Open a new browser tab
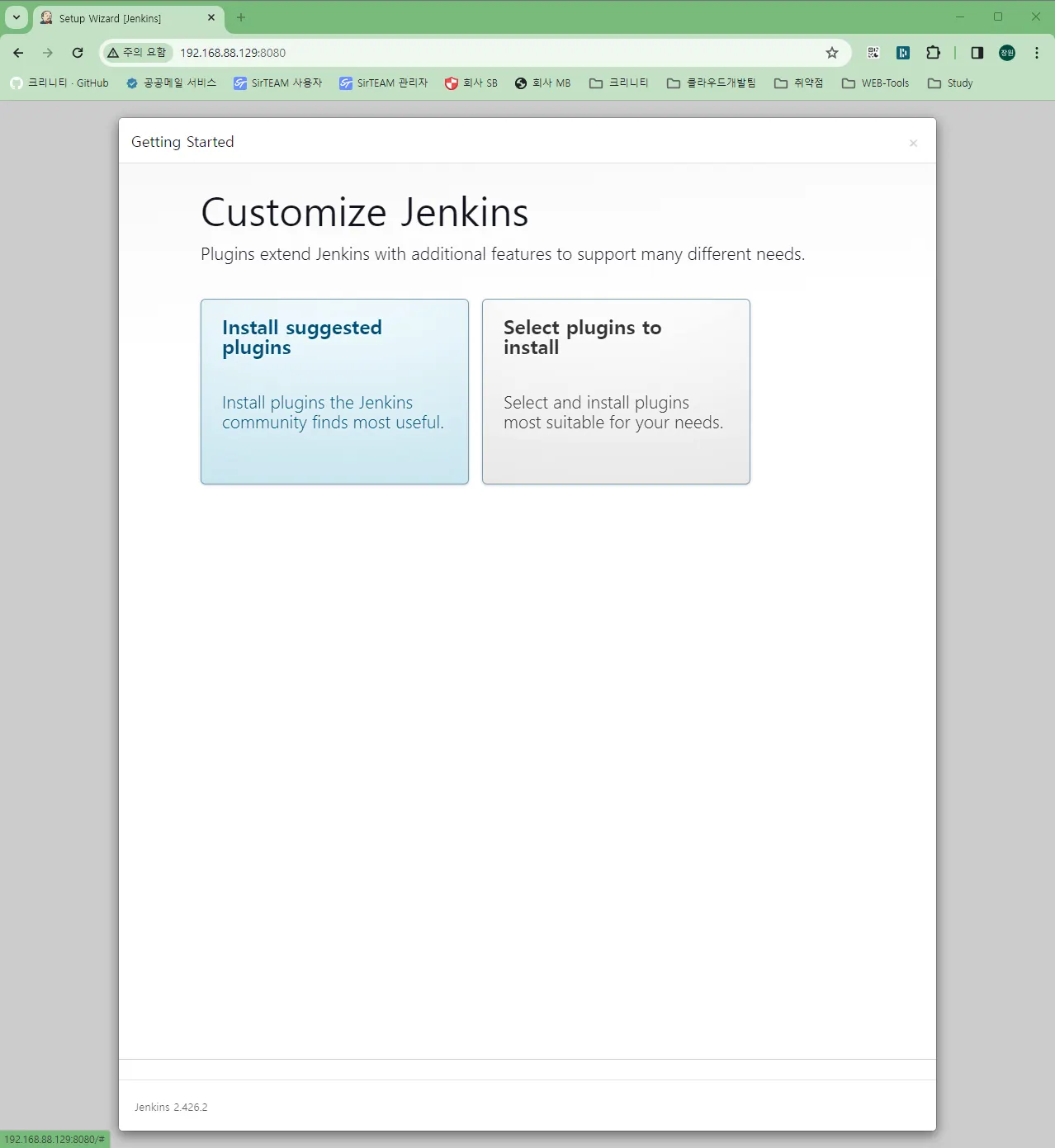1055x1148 pixels. pos(241,17)
